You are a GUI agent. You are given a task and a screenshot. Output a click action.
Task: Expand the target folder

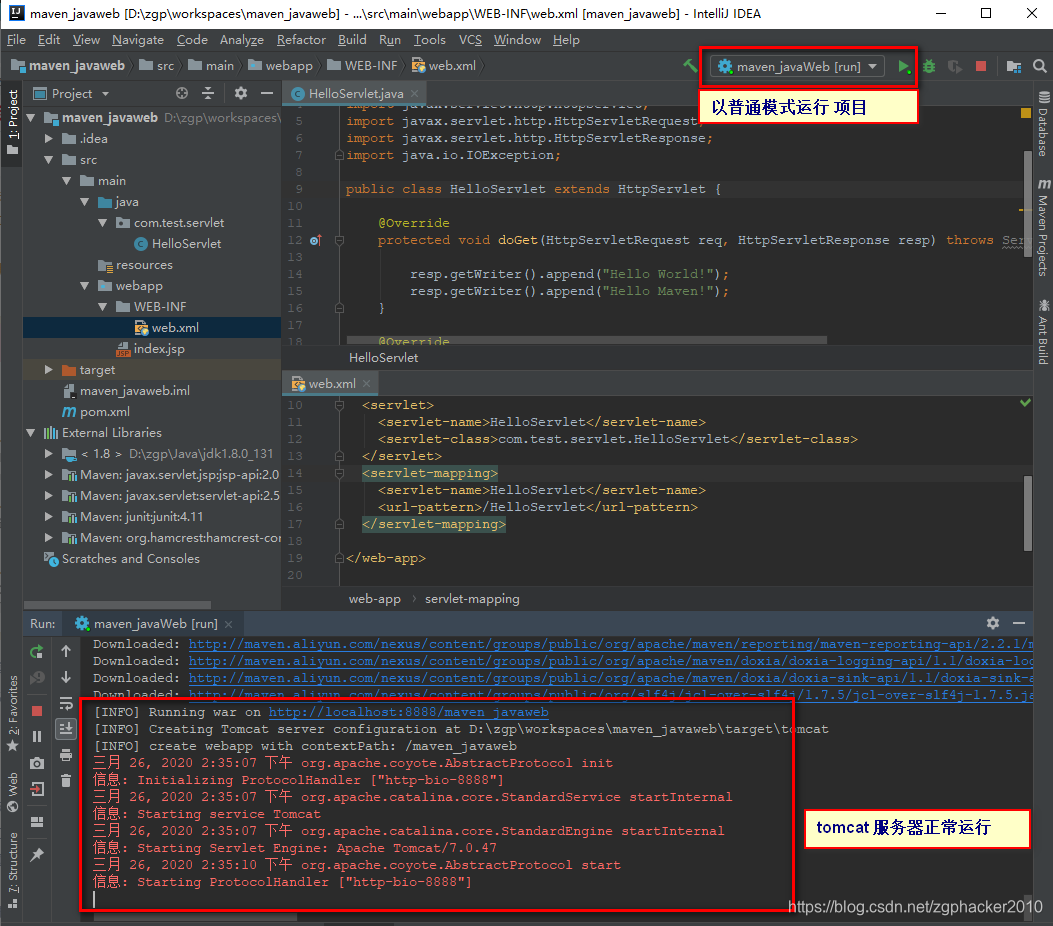(x=48, y=369)
